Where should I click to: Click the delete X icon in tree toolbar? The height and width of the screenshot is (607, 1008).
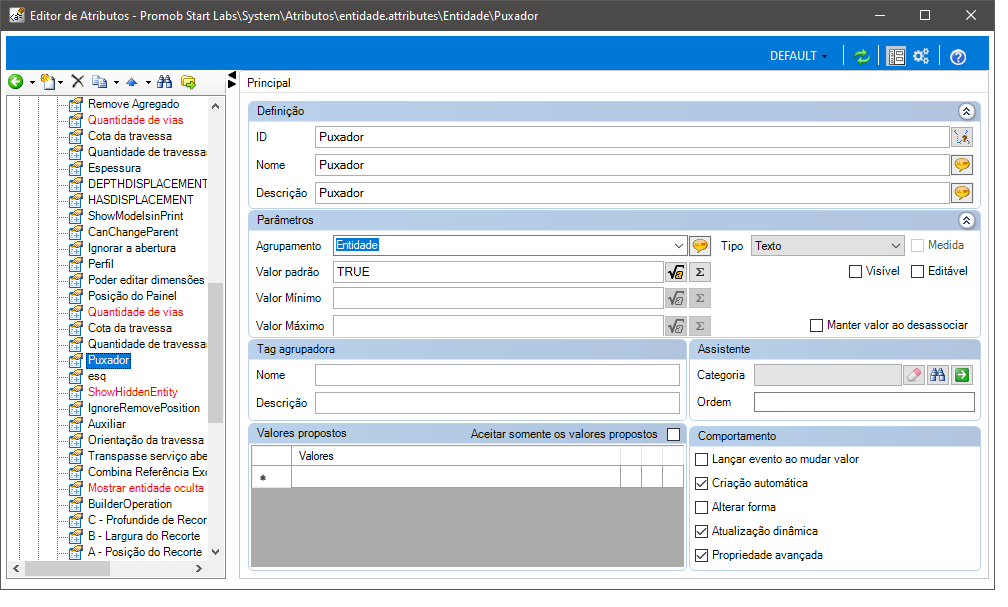[78, 81]
